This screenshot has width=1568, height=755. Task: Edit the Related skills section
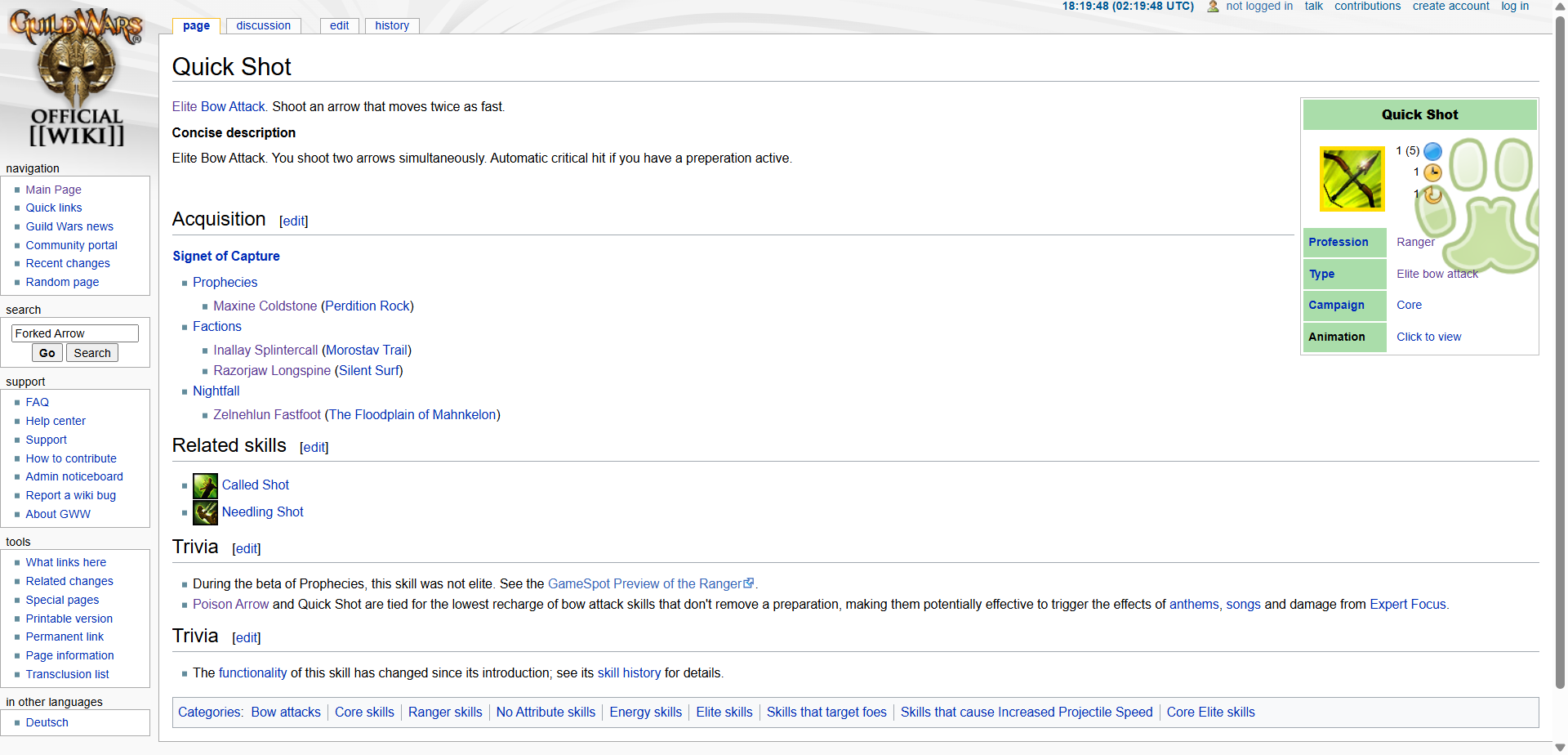(x=314, y=447)
